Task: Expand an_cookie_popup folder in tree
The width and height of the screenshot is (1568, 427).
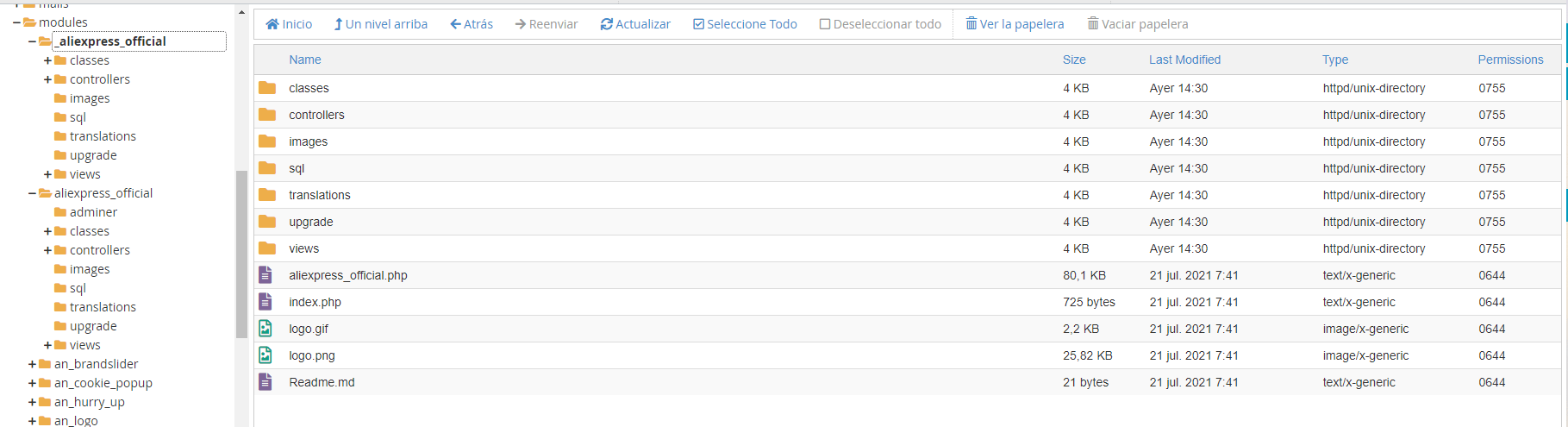Action: [32, 383]
